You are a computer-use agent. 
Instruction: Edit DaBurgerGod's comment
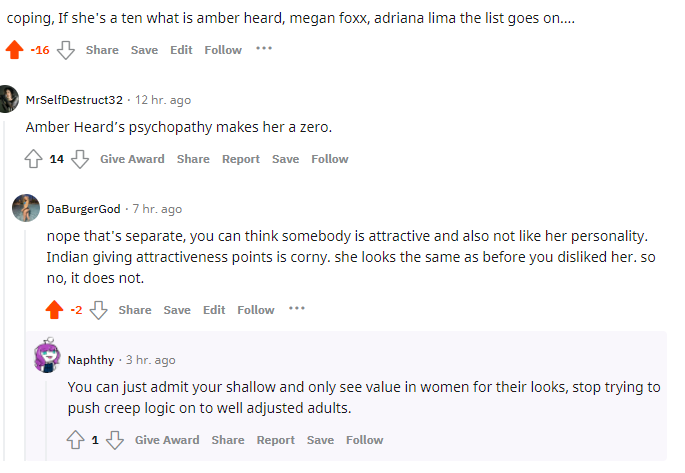pyautogui.click(x=214, y=310)
